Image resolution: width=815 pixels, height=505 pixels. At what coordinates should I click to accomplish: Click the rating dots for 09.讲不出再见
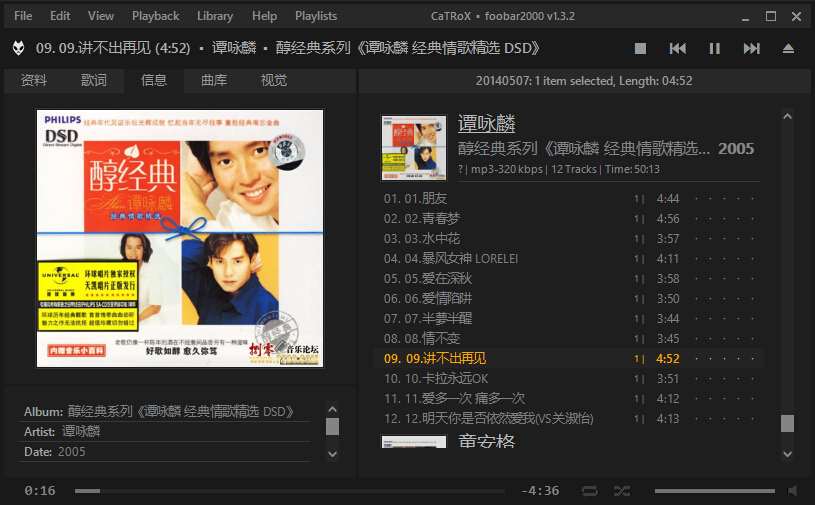pyautogui.click(x=724, y=359)
